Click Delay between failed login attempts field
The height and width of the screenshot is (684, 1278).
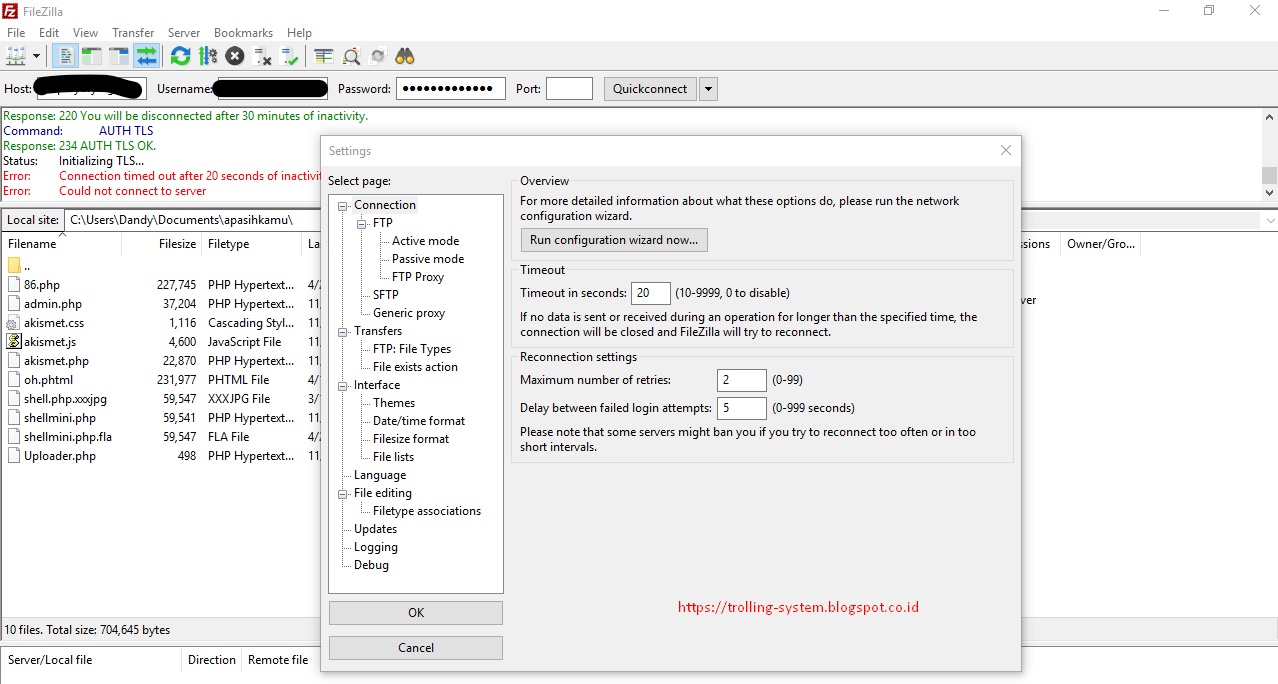pos(742,408)
